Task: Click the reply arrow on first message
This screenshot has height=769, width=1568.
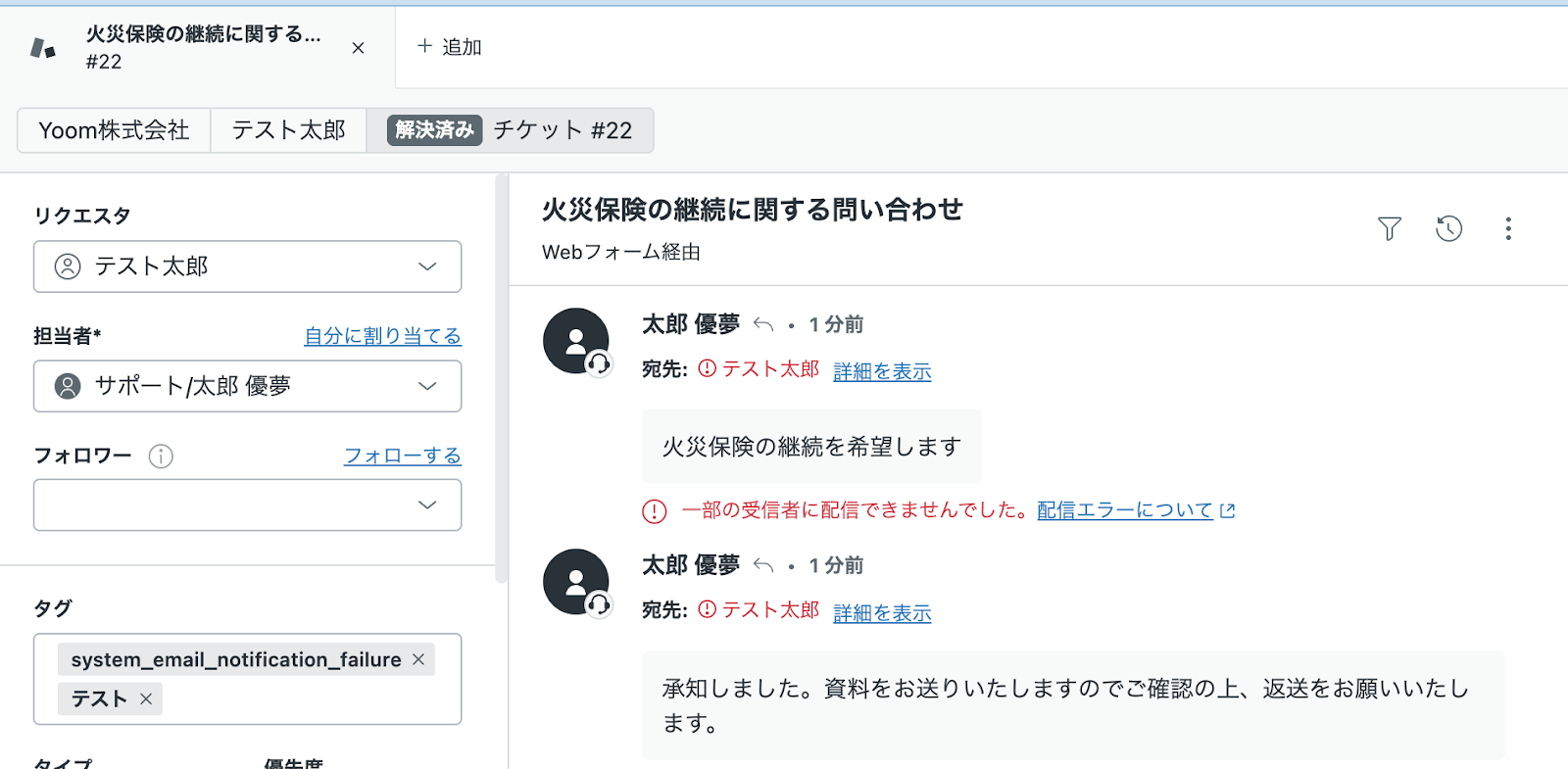Action: tap(763, 324)
